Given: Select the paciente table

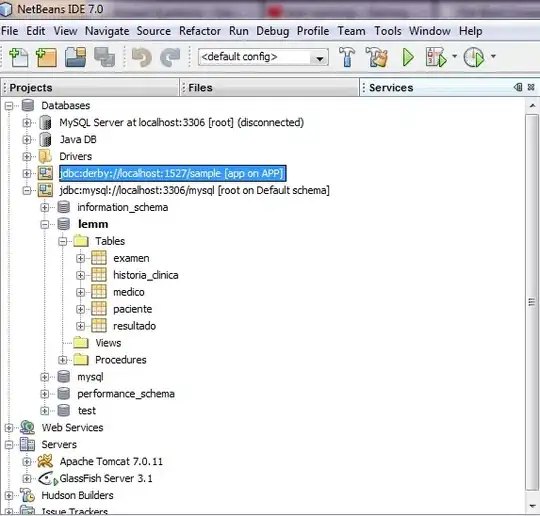Looking at the screenshot, I should pyautogui.click(x=133, y=309).
